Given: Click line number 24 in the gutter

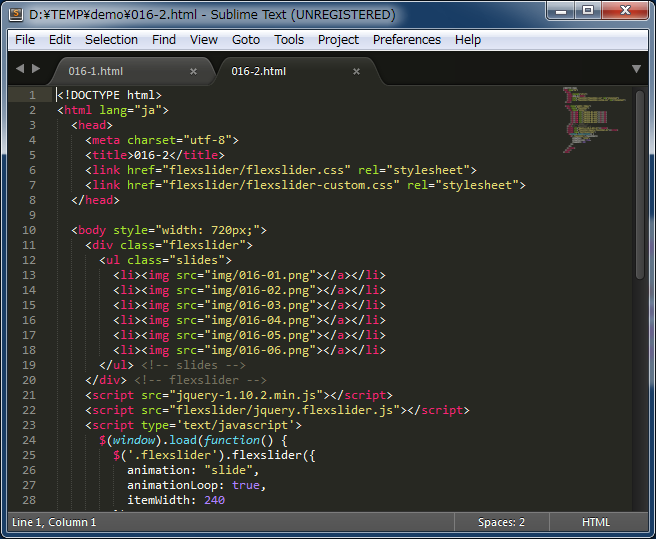Looking at the screenshot, I should point(29,440).
